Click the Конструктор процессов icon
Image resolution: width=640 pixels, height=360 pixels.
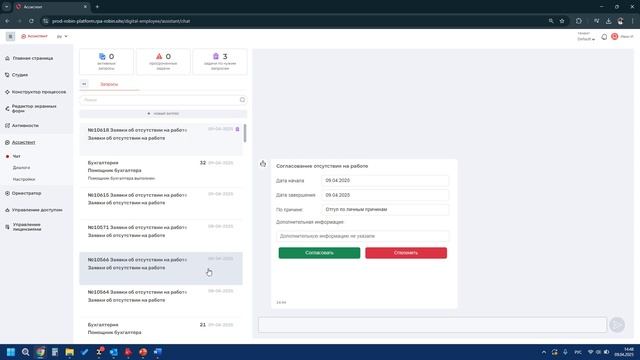(7, 92)
